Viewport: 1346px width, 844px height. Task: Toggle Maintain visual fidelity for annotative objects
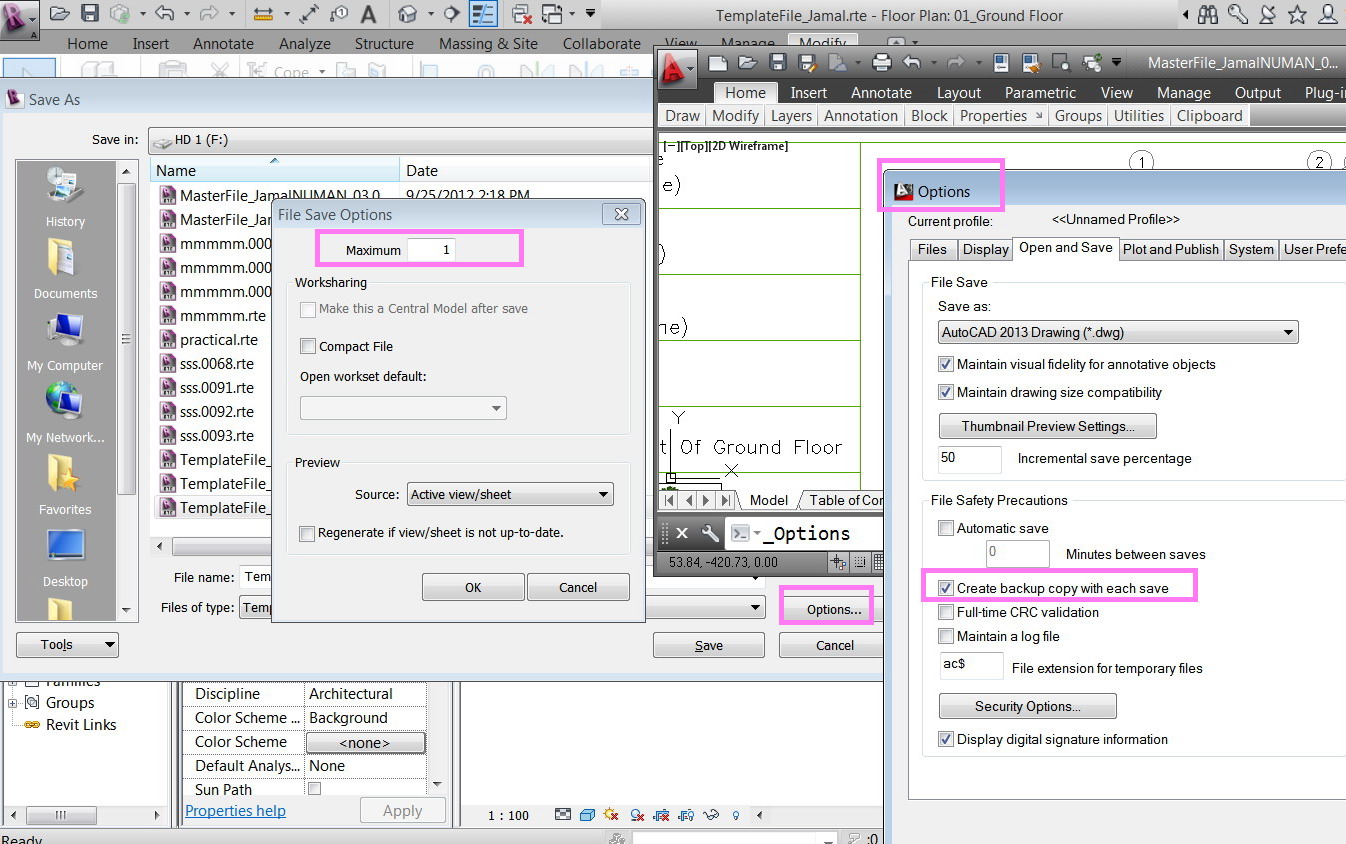946,364
